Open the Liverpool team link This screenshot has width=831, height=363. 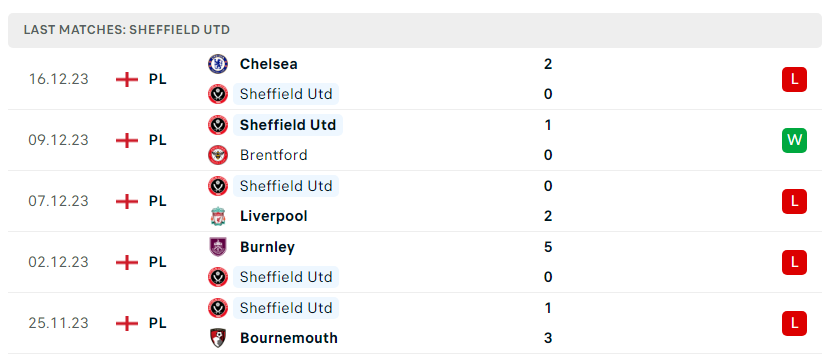click(x=273, y=216)
